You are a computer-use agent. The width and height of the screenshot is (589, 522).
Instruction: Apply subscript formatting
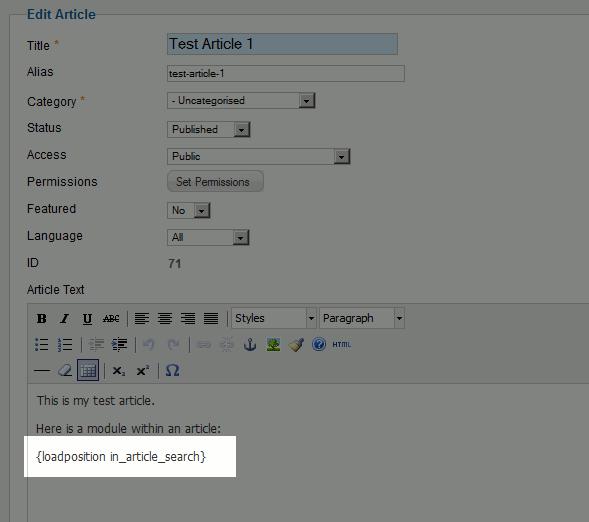(x=119, y=371)
